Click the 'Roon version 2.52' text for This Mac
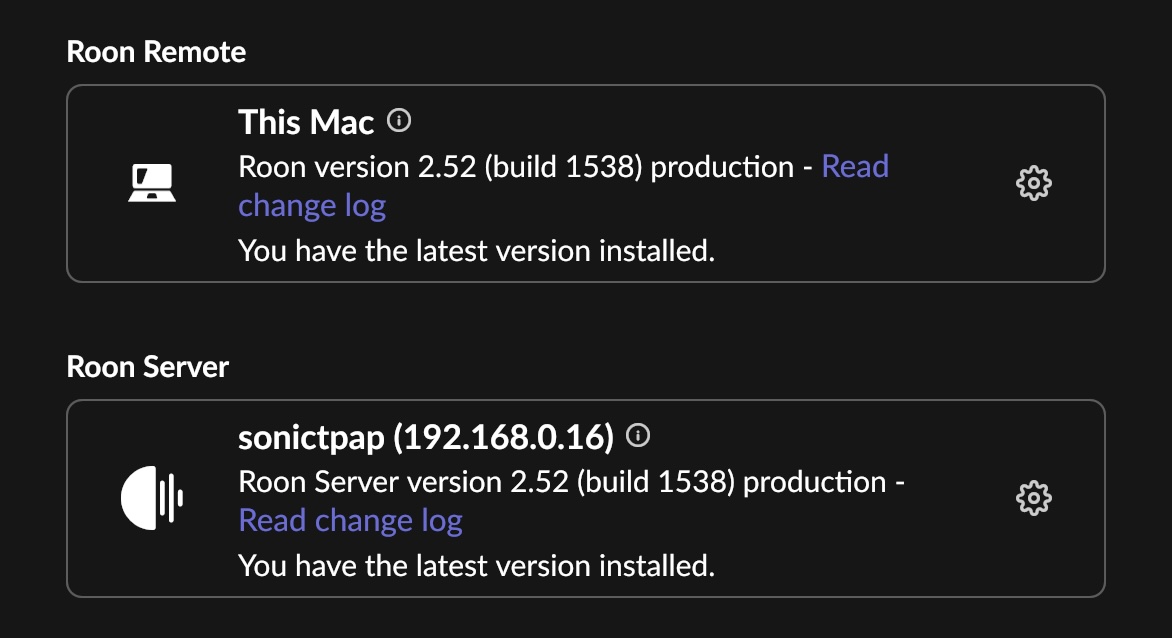The image size is (1172, 638). (x=357, y=167)
